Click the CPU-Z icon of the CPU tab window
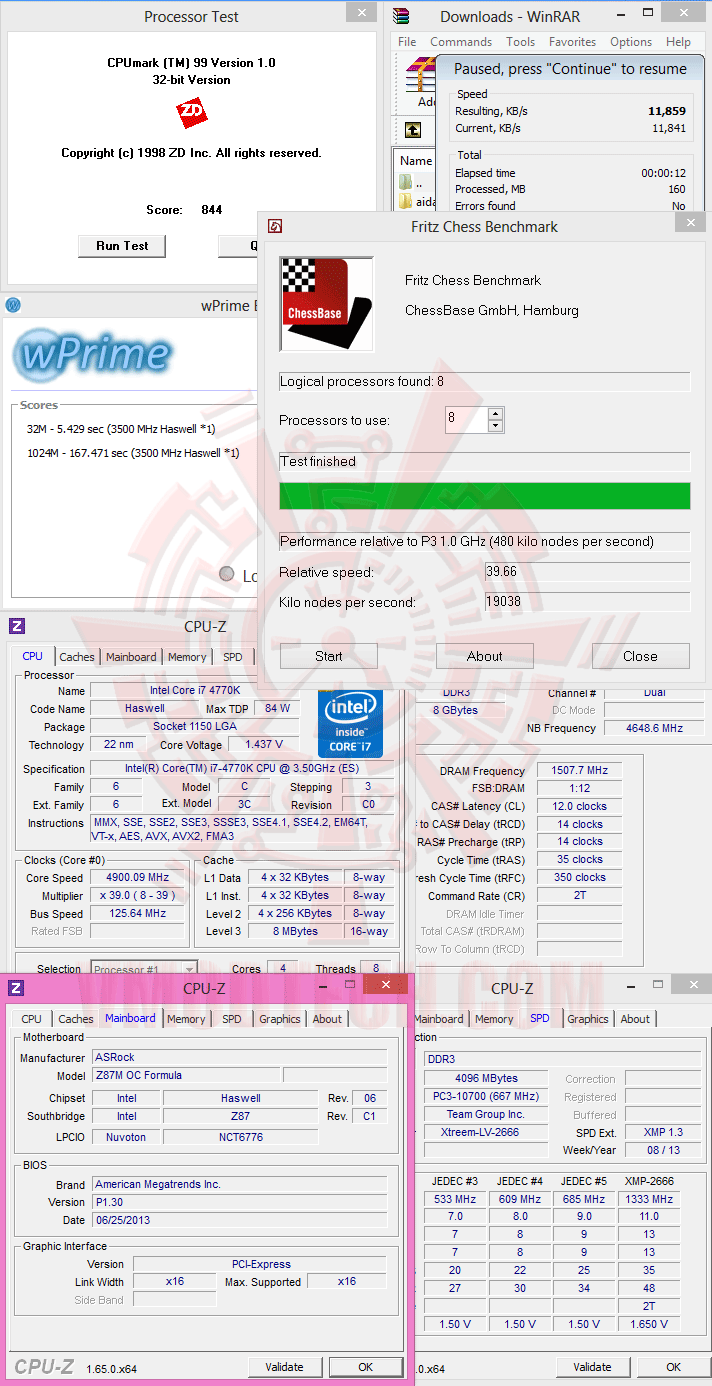Image resolution: width=712 pixels, height=1386 pixels. click(16, 626)
